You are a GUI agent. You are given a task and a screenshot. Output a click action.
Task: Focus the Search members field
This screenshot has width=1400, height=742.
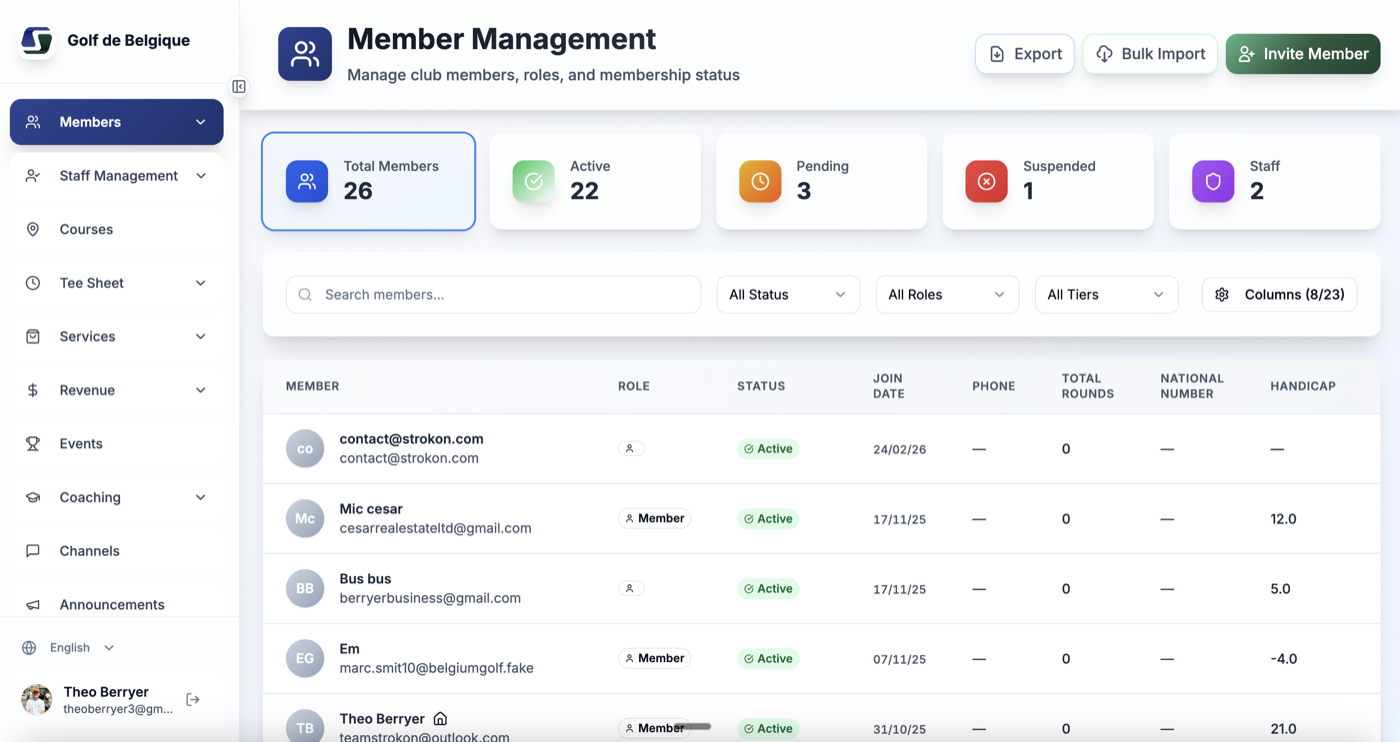[x=493, y=295]
